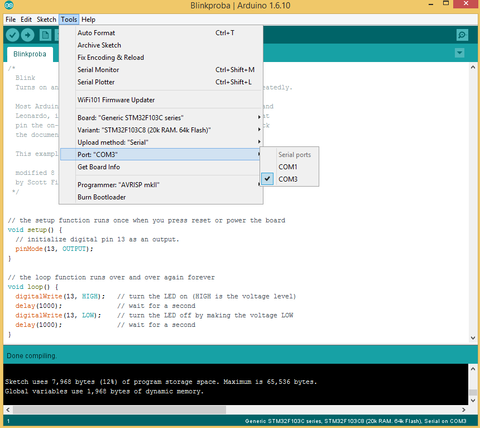This screenshot has width=480, height=428.
Task: Select Auto Format from Tools menu
Action: tap(161, 33)
